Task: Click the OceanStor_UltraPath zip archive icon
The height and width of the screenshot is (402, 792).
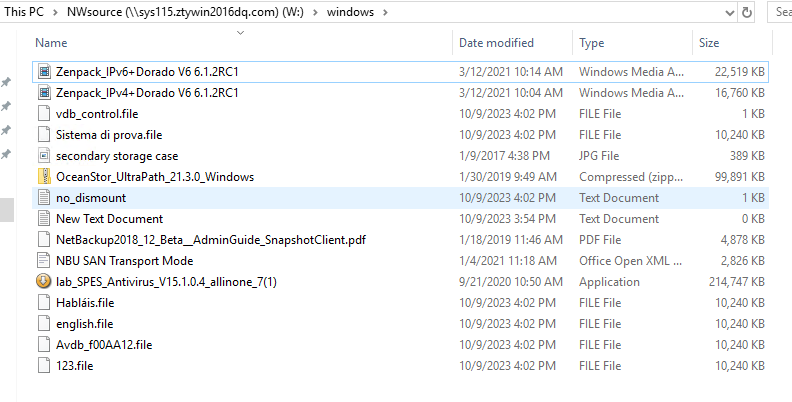Action: pos(44,177)
